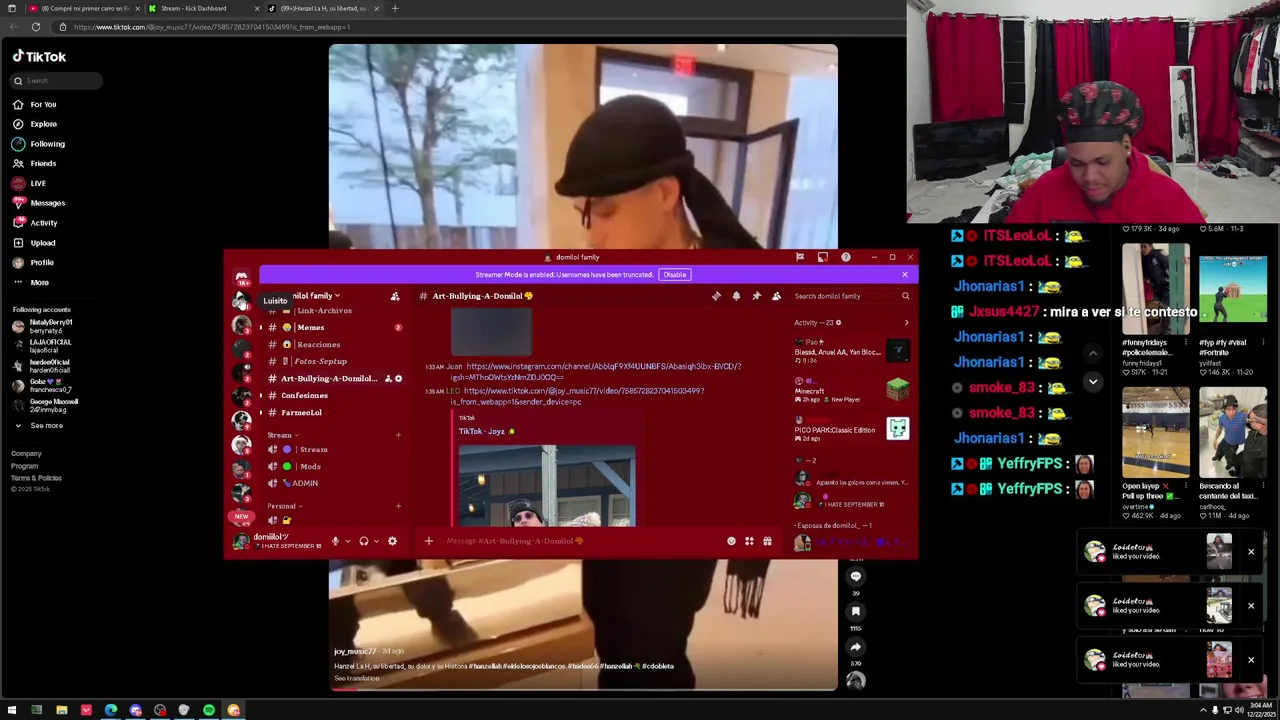
Task: Mute microphone in Discord user panel
Action: pos(335,541)
